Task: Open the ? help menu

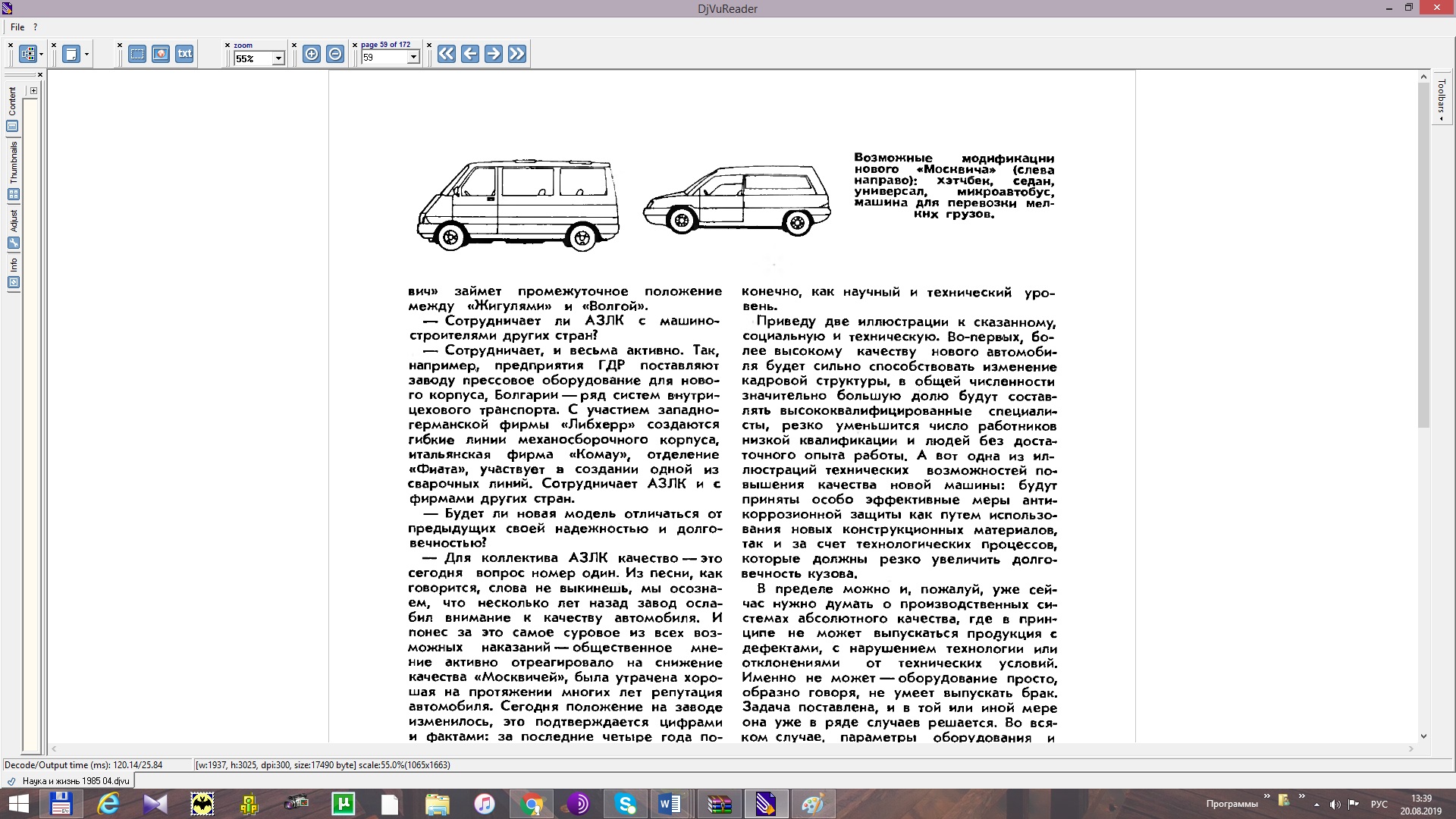Action: (35, 27)
